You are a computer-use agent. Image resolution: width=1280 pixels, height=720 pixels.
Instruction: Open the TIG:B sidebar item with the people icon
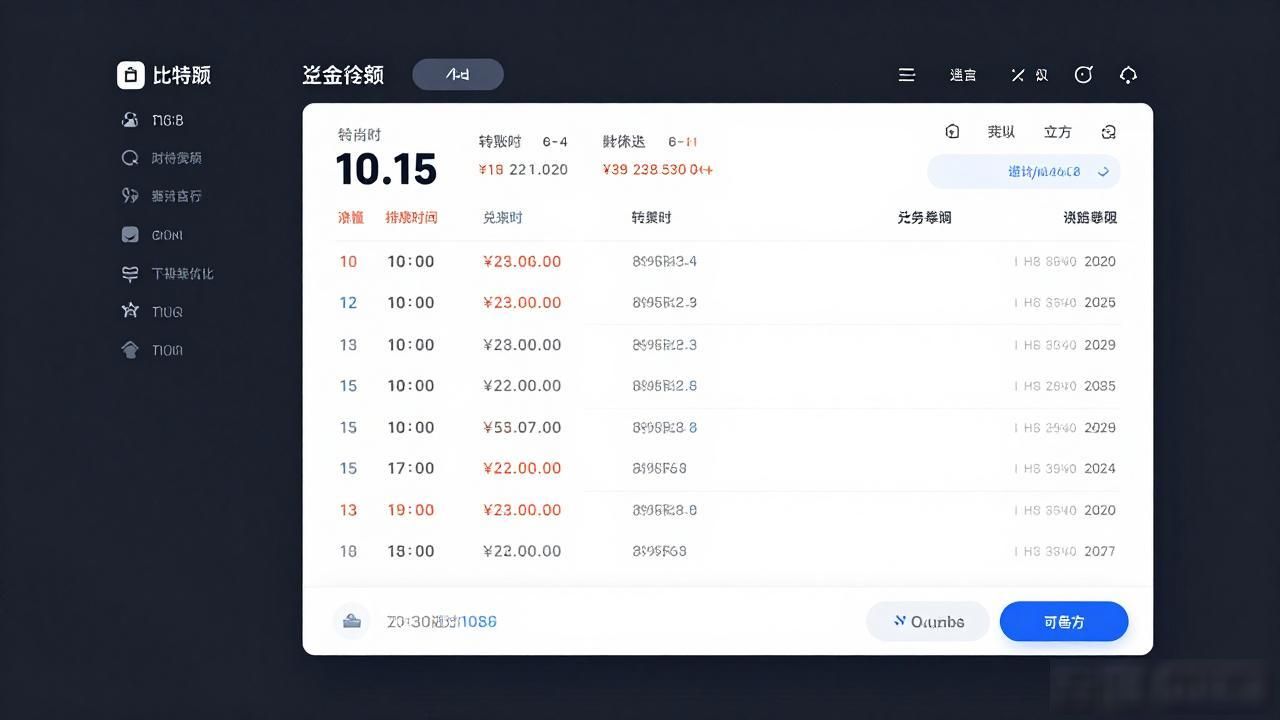[x=153, y=120]
